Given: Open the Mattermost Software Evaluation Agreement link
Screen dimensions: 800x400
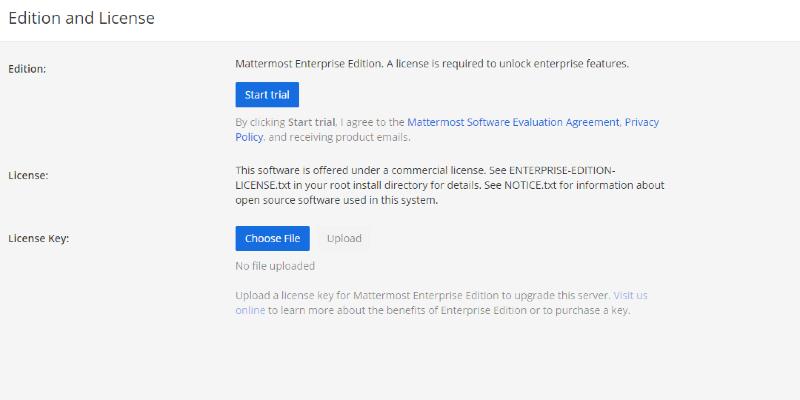Looking at the screenshot, I should tap(513, 122).
